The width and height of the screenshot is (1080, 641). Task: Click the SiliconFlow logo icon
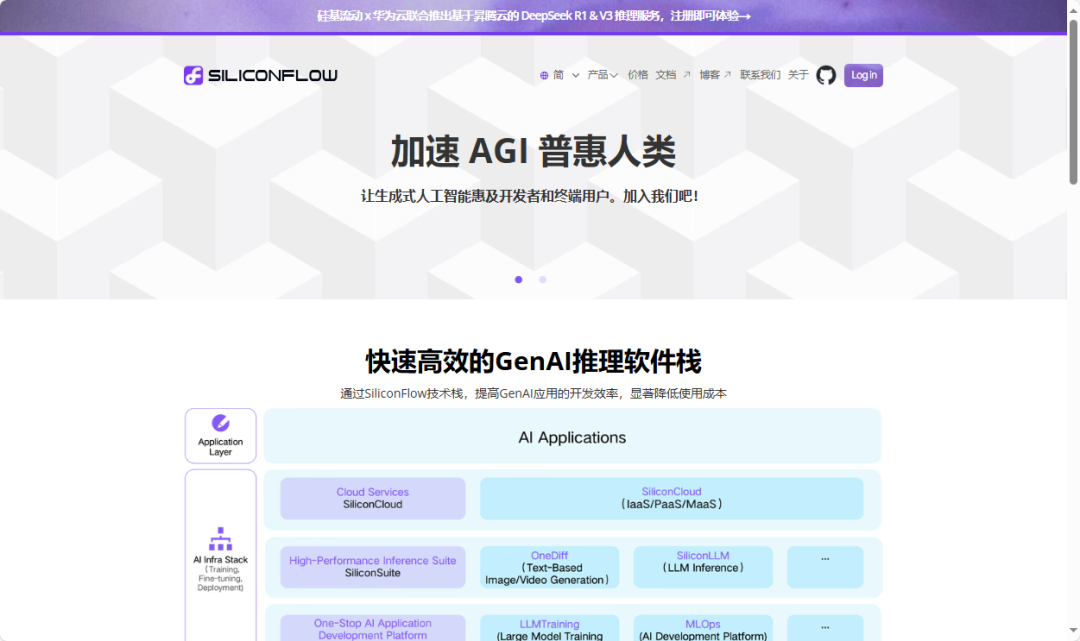coord(193,75)
